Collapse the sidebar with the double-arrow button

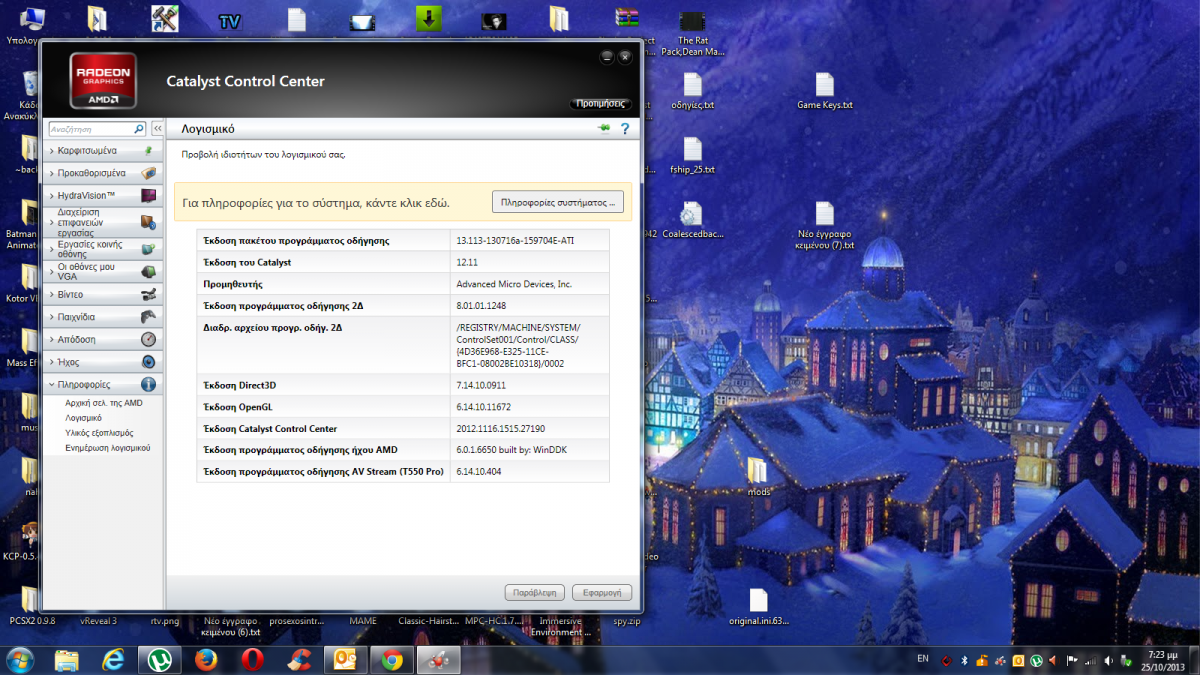157,129
